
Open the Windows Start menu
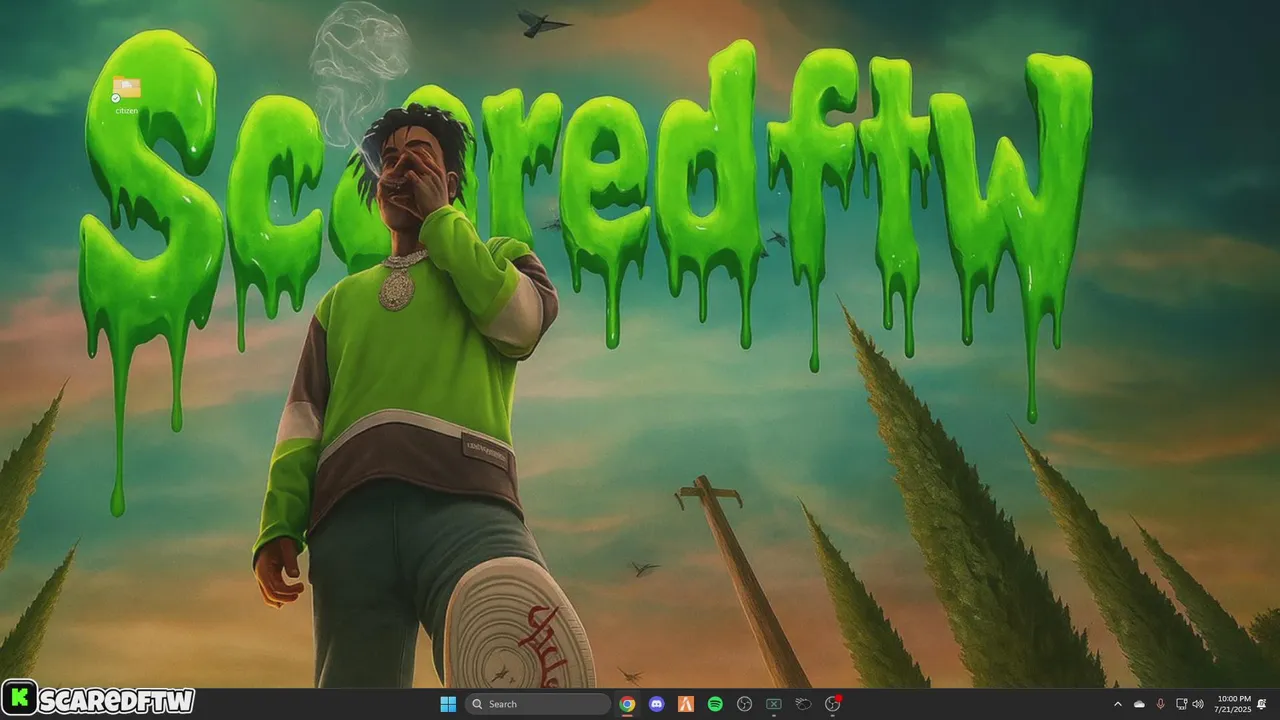(x=448, y=704)
